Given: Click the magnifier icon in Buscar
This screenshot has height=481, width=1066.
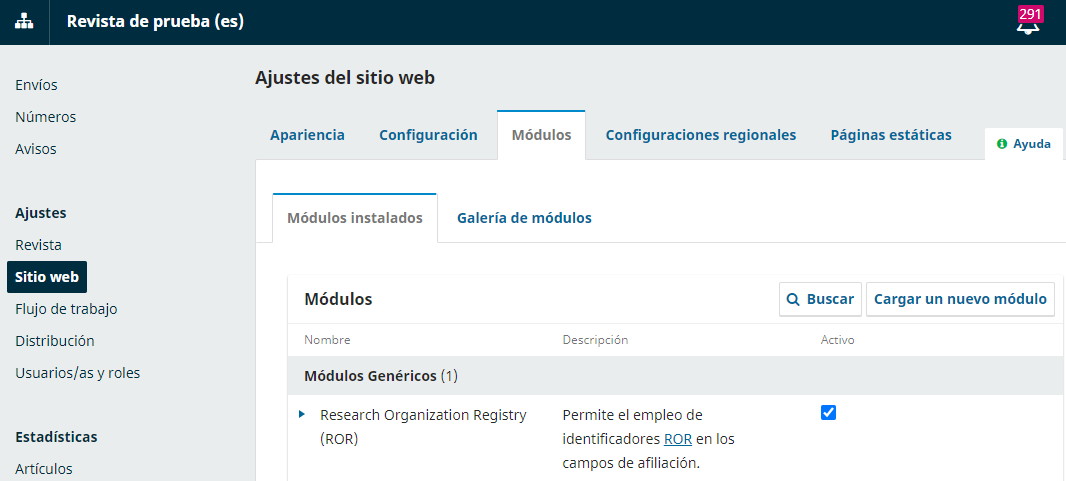Looking at the screenshot, I should point(793,299).
